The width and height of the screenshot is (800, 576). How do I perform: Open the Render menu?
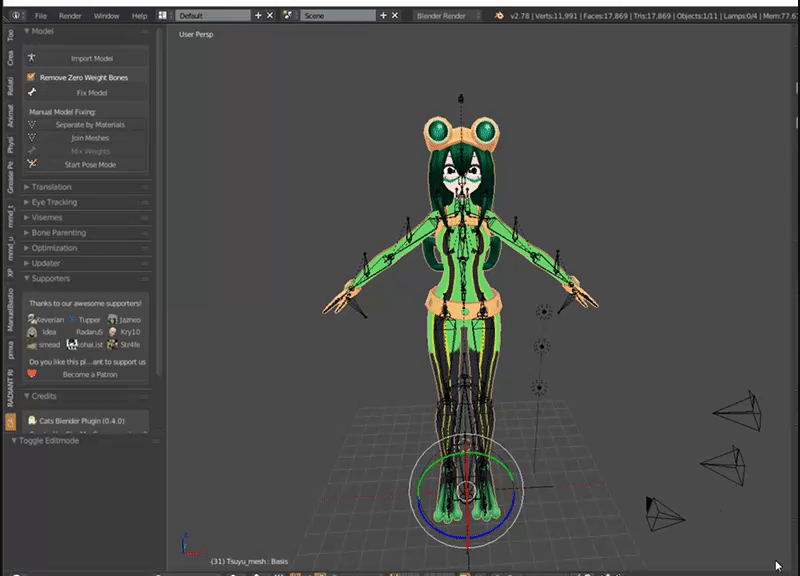click(70, 16)
